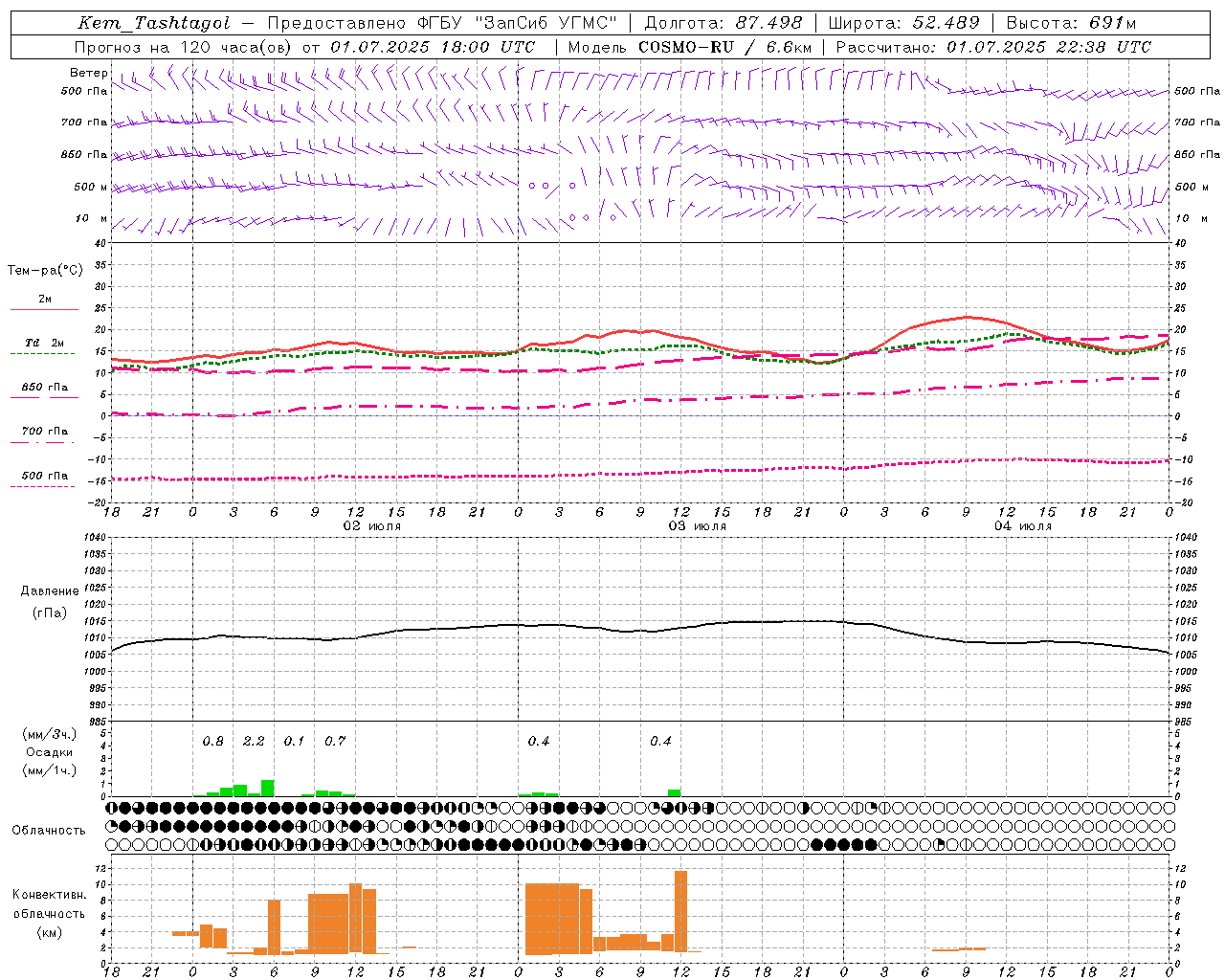Select the Облачность cloudiness row label
Screen dimensions: 1225x980
[x=49, y=831]
